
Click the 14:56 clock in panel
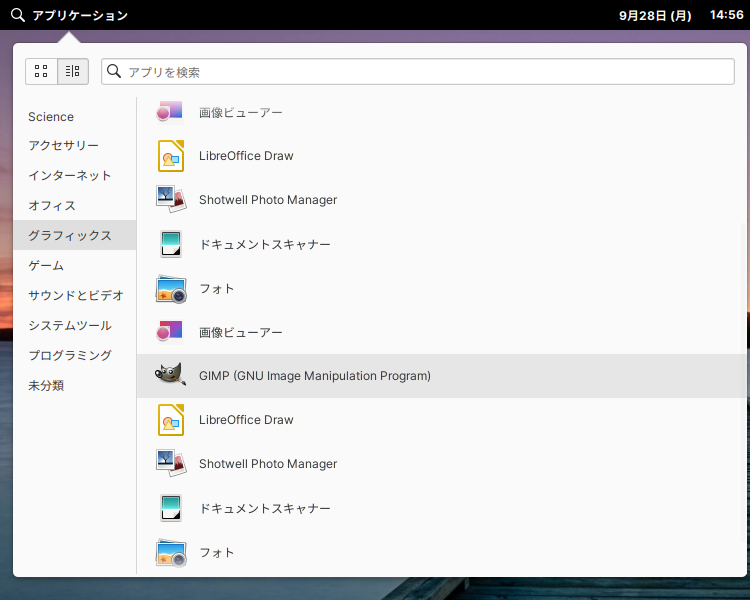pyautogui.click(x=727, y=15)
